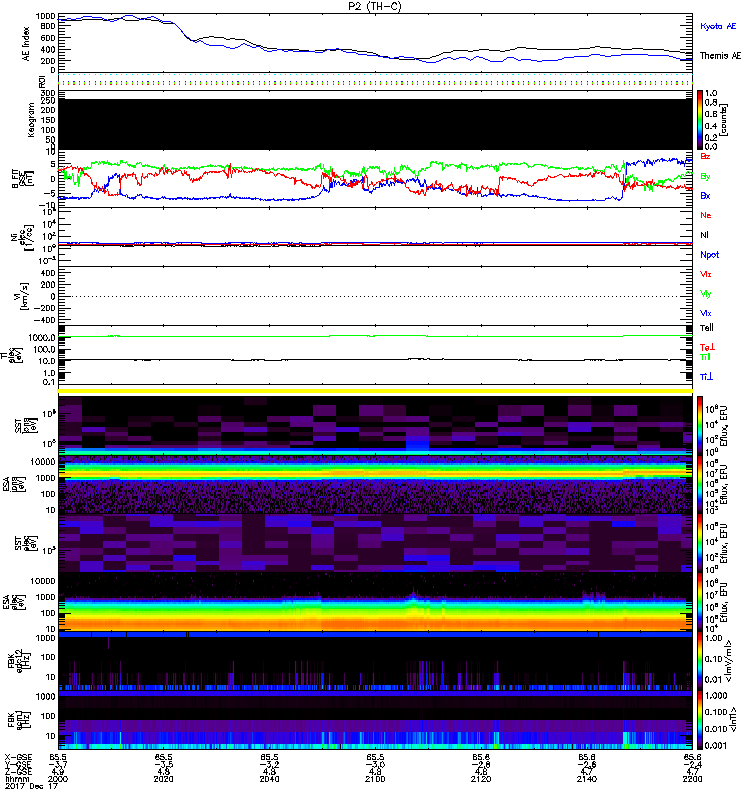750x800 pixels.
Task: Click the black Keogram data panel
Action: (375, 124)
